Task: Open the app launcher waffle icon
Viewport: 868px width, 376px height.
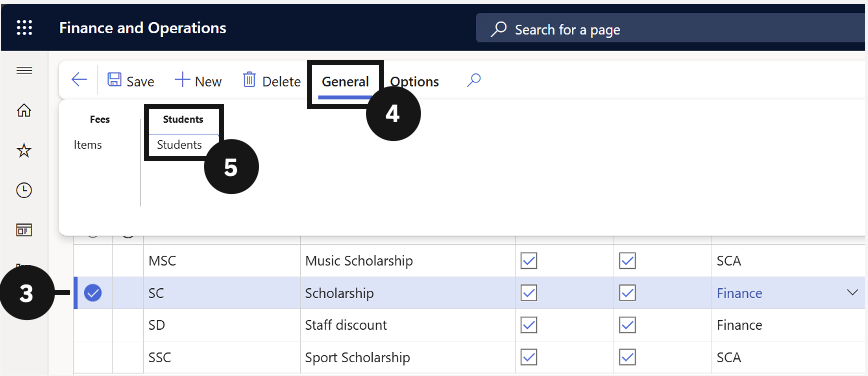Action: (24, 28)
